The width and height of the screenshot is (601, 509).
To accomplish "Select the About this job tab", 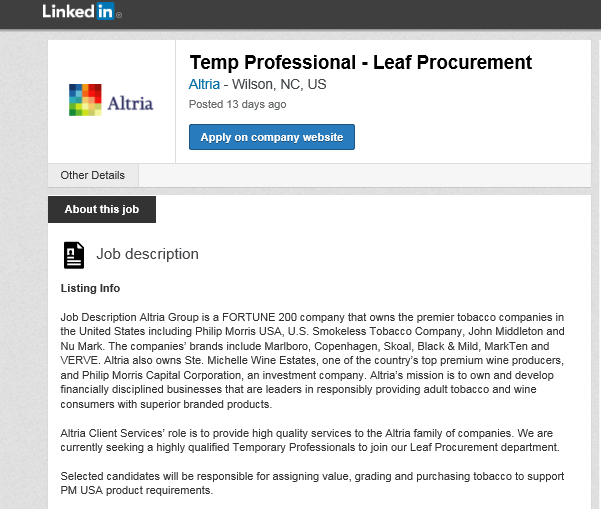I will (x=102, y=210).
